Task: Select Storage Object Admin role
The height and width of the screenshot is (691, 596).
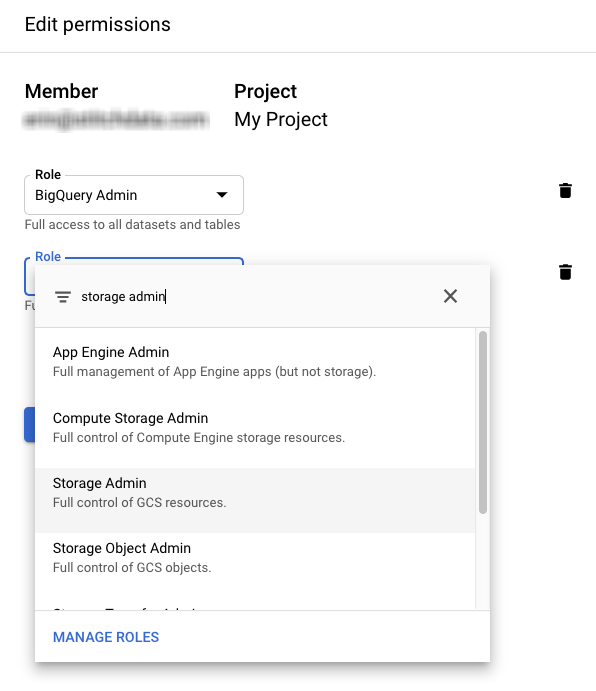Action: pyautogui.click(x=255, y=565)
